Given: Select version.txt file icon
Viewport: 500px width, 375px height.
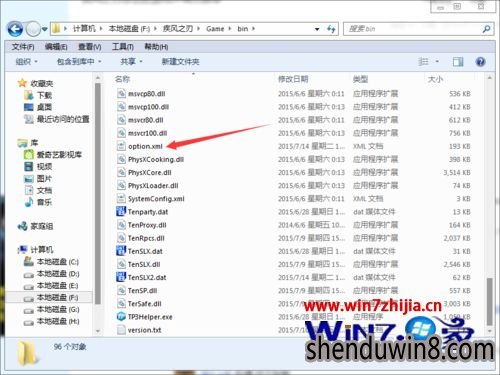Looking at the screenshot, I should 121,330.
